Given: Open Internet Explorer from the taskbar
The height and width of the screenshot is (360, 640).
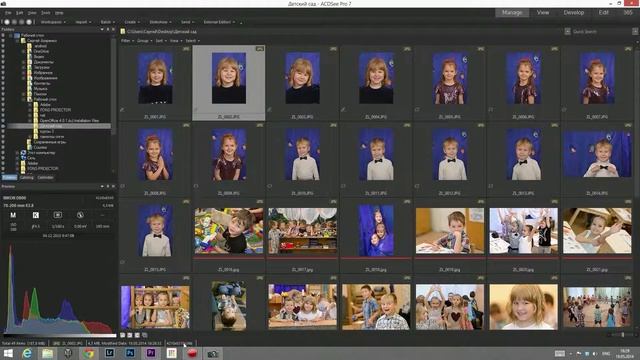Looking at the screenshot, I should point(27,353).
